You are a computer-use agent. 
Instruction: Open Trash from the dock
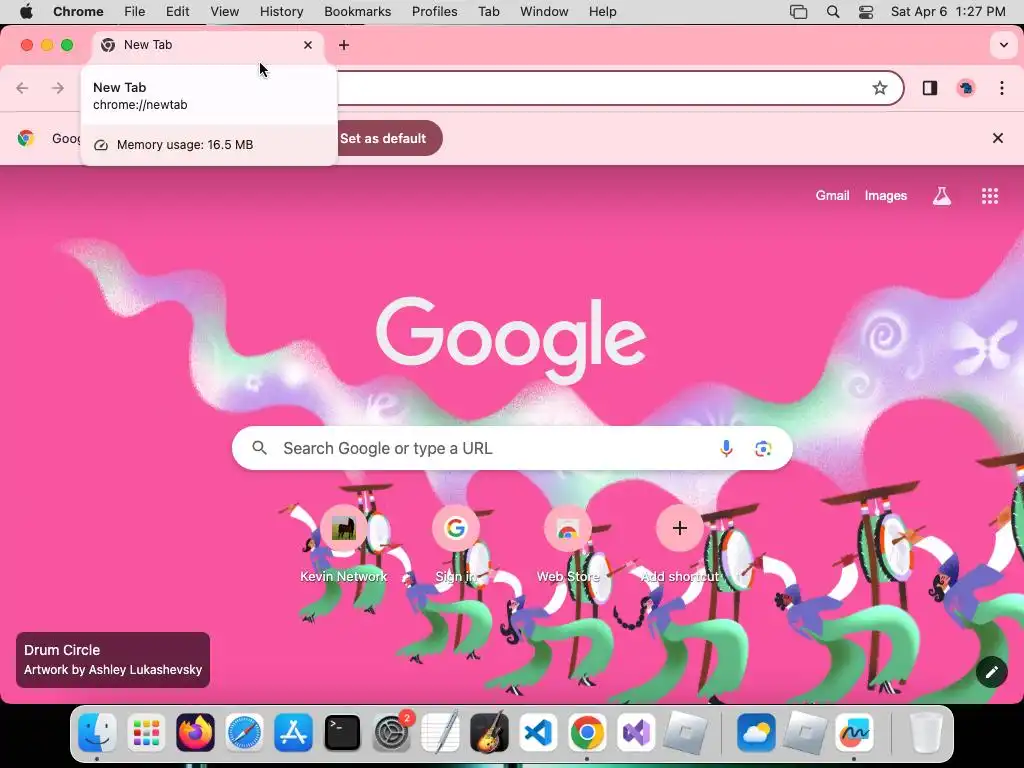coord(926,732)
